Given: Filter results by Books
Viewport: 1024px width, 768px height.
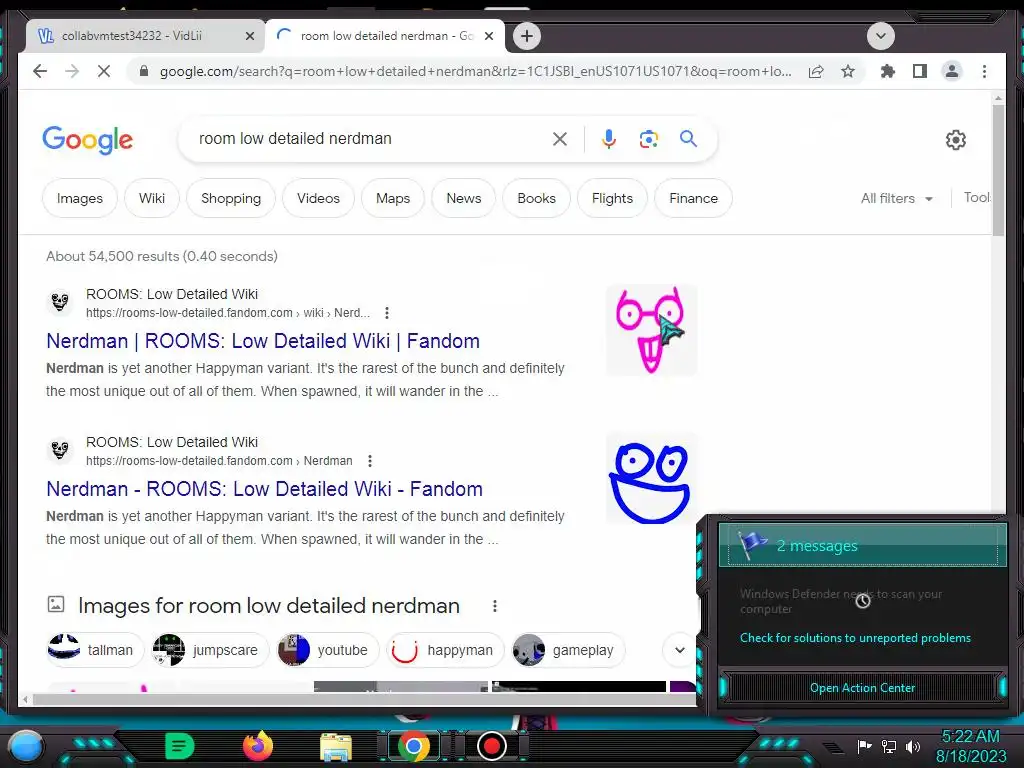Looking at the screenshot, I should [536, 198].
